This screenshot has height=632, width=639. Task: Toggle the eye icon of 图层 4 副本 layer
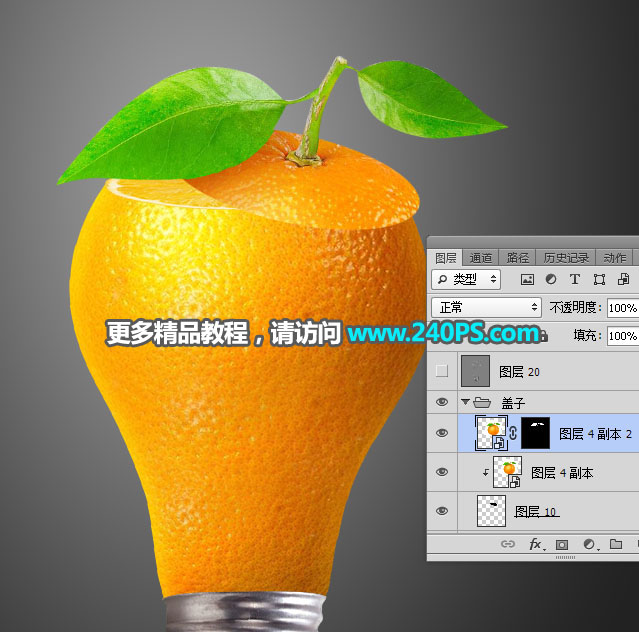(x=442, y=472)
